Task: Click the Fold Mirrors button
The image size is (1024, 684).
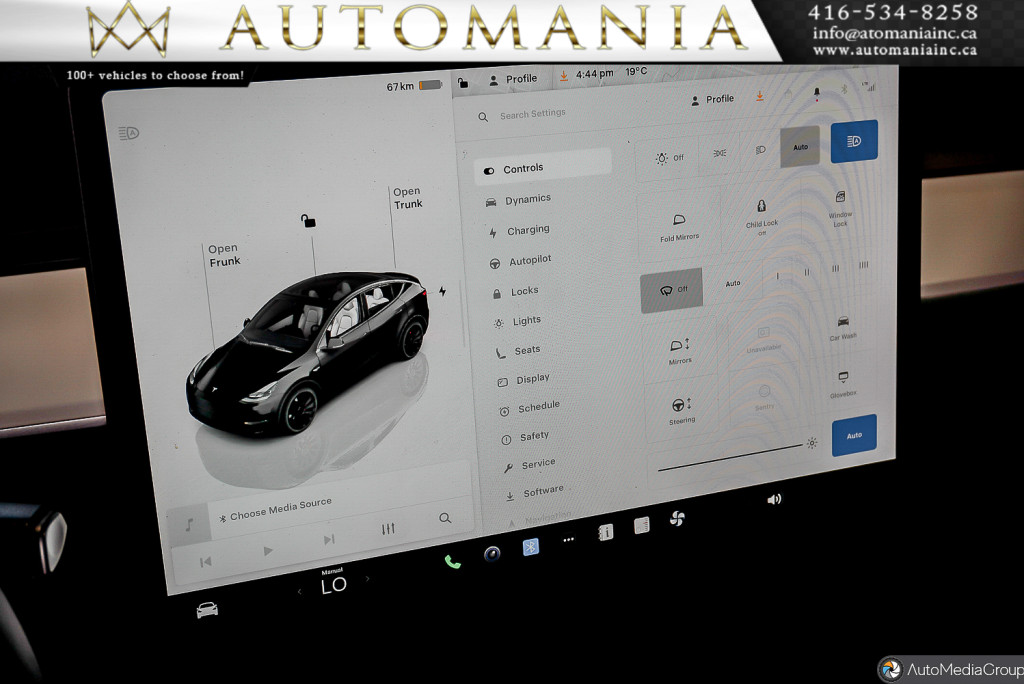Action: click(x=679, y=226)
